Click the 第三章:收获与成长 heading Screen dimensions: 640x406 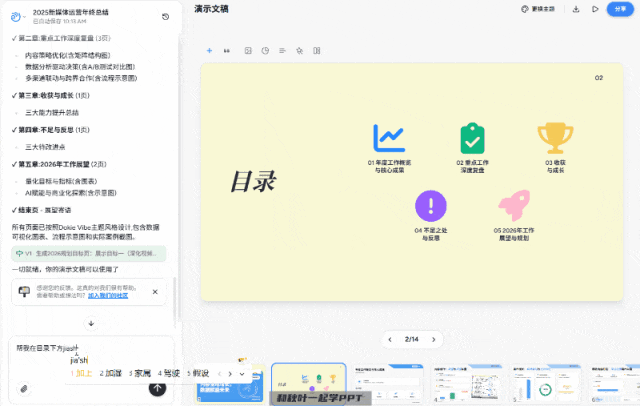click(51, 95)
